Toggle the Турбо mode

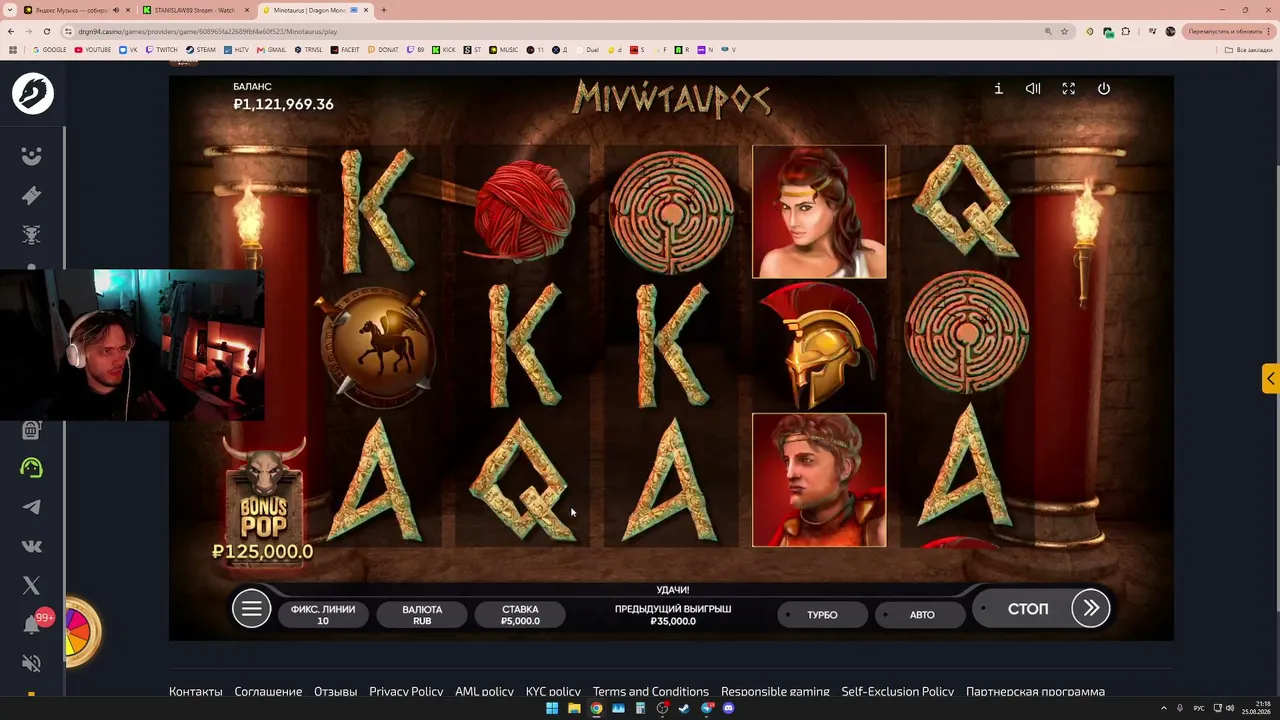(823, 615)
